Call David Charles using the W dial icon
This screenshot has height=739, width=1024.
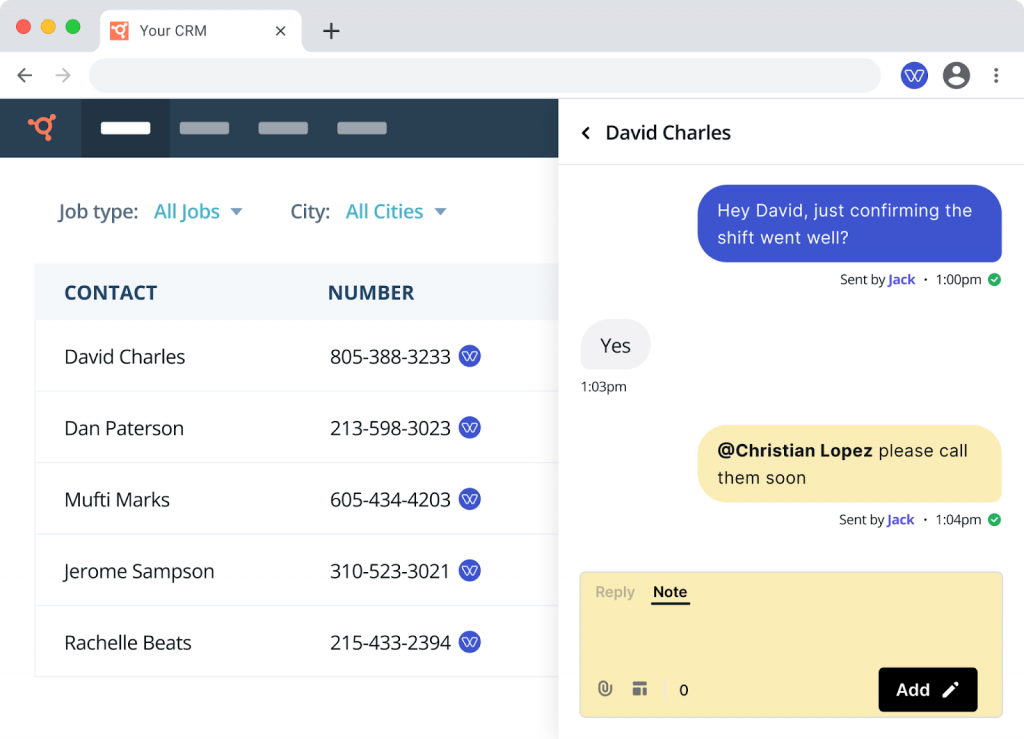[469, 356]
